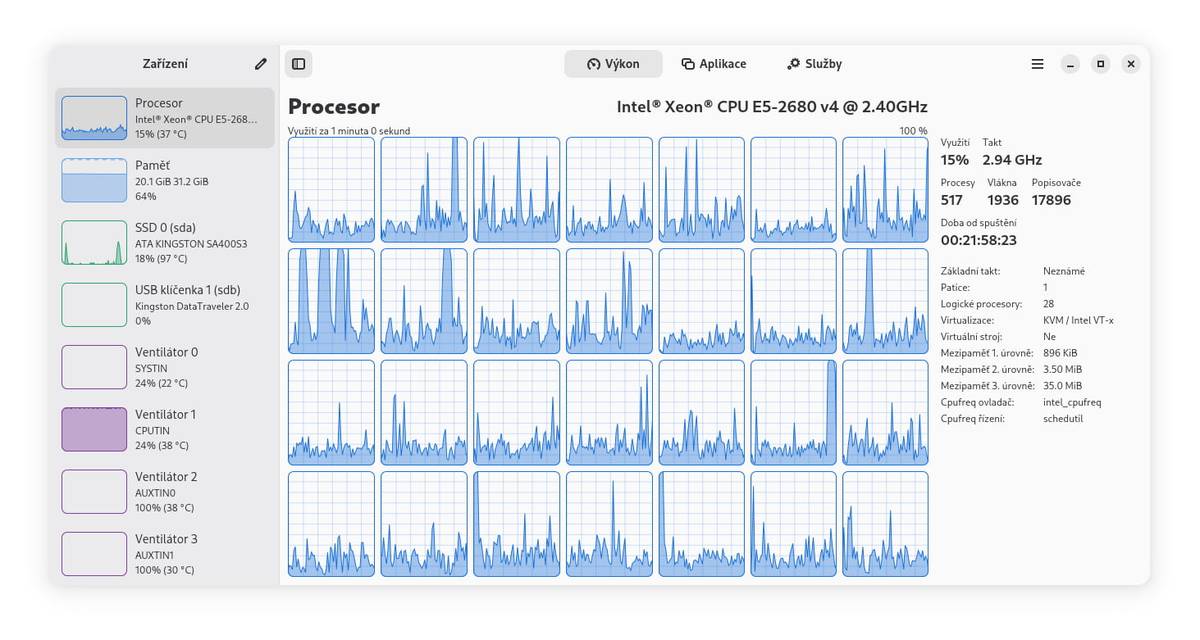Click the Paměť usage graph thumbnail
The height and width of the screenshot is (640, 1200).
click(94, 181)
